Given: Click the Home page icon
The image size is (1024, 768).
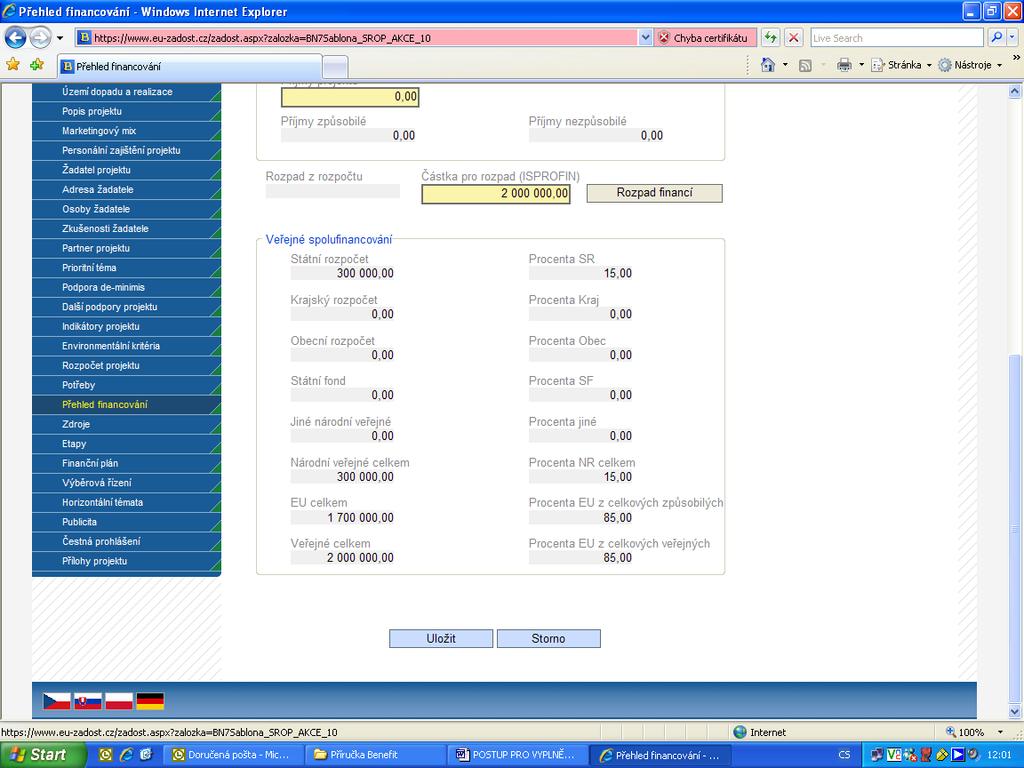Looking at the screenshot, I should 768,65.
